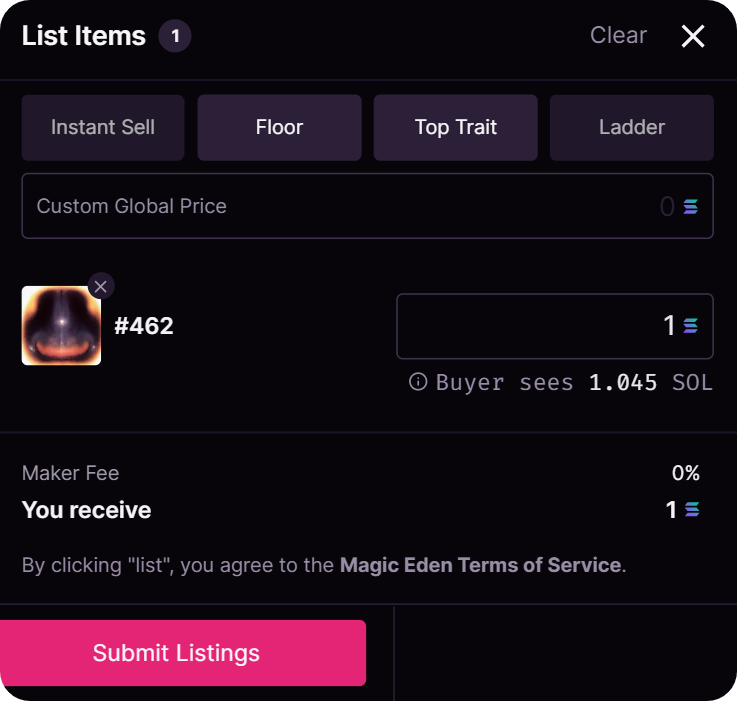Focus the Custom Global Price field
Screen dimensions: 737x701
(x=340, y=207)
